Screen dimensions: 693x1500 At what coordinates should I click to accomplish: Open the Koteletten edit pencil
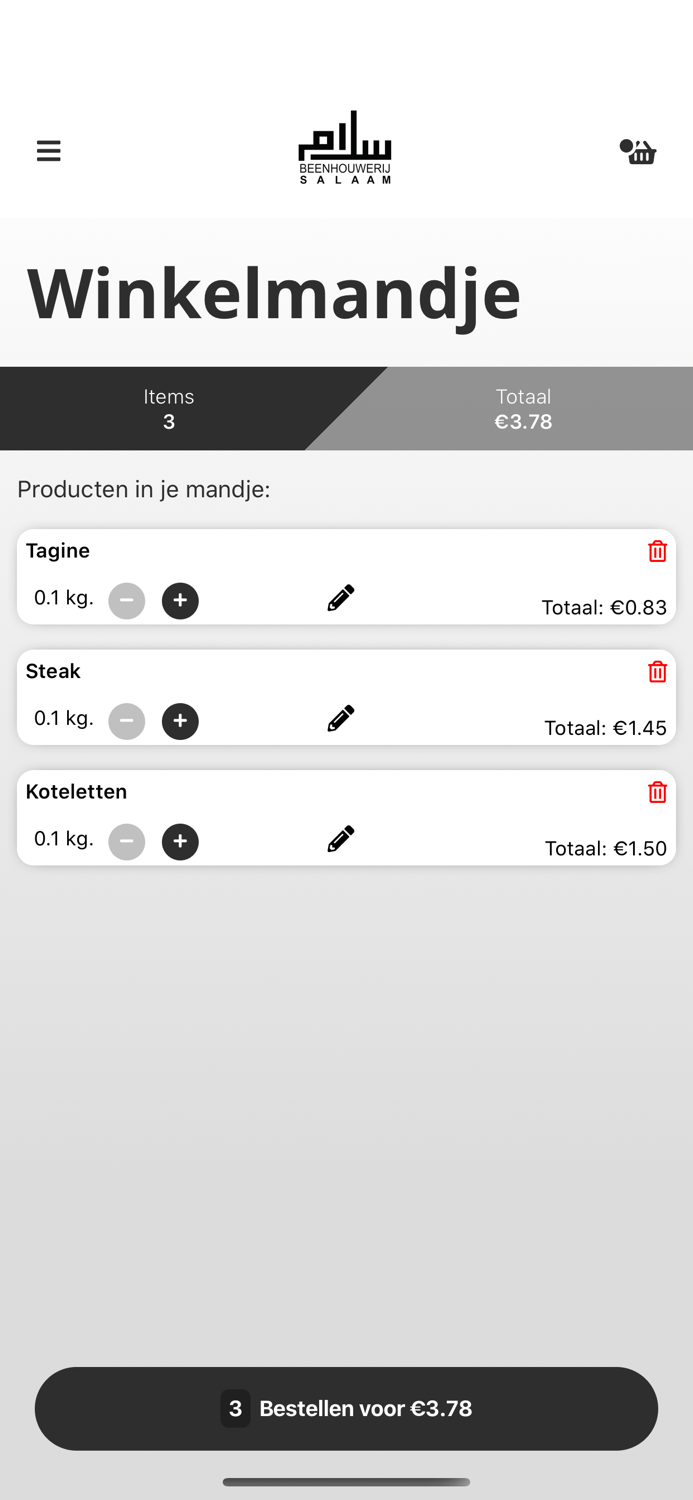click(x=340, y=839)
